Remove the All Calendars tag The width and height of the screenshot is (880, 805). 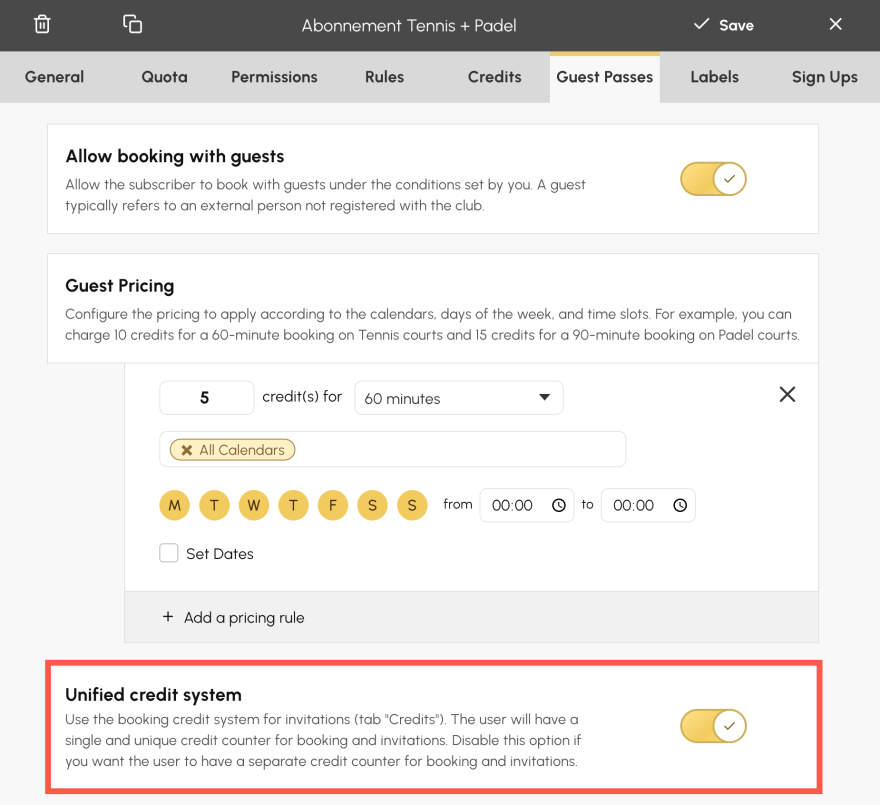[187, 450]
